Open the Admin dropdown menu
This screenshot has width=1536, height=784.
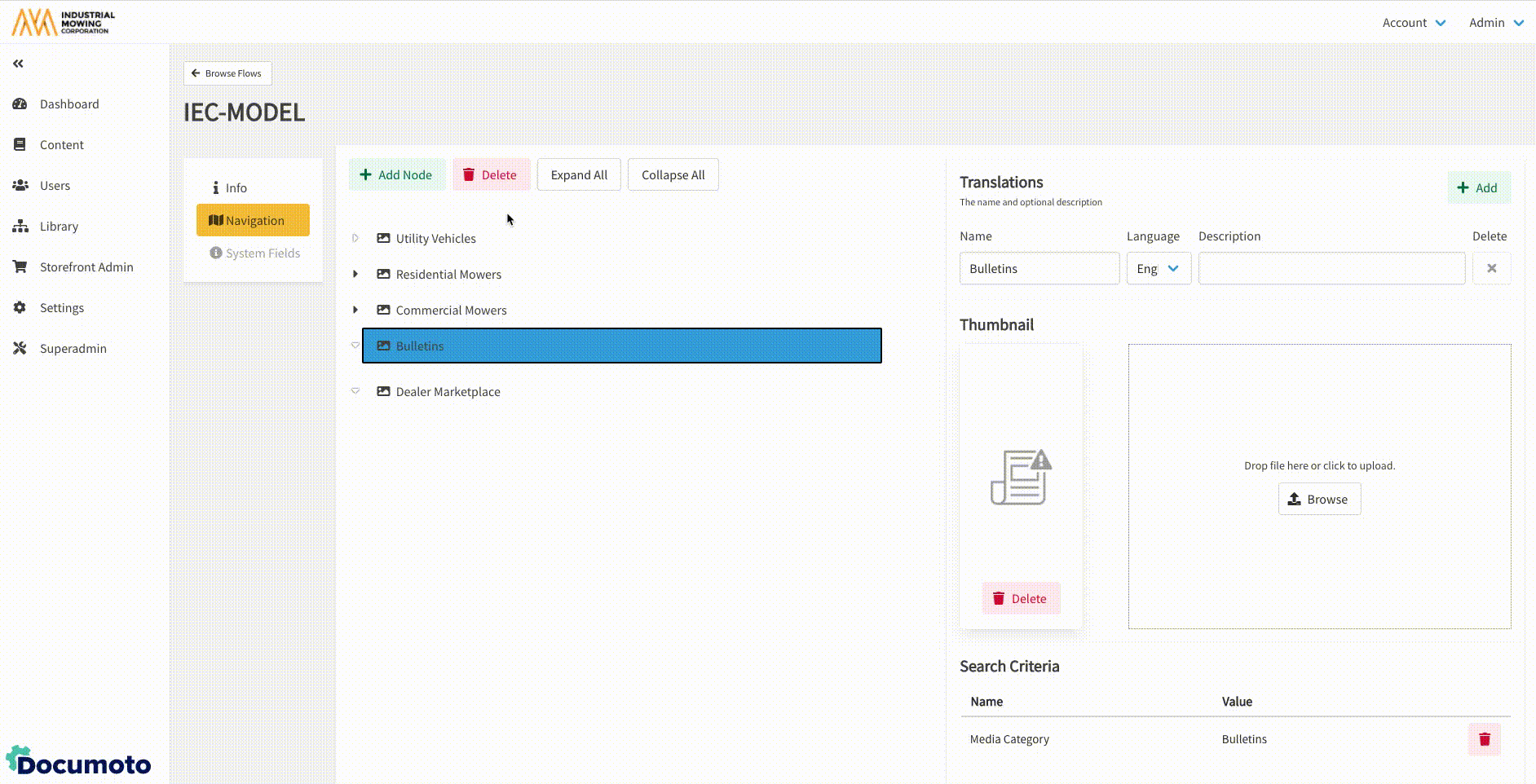(1496, 23)
